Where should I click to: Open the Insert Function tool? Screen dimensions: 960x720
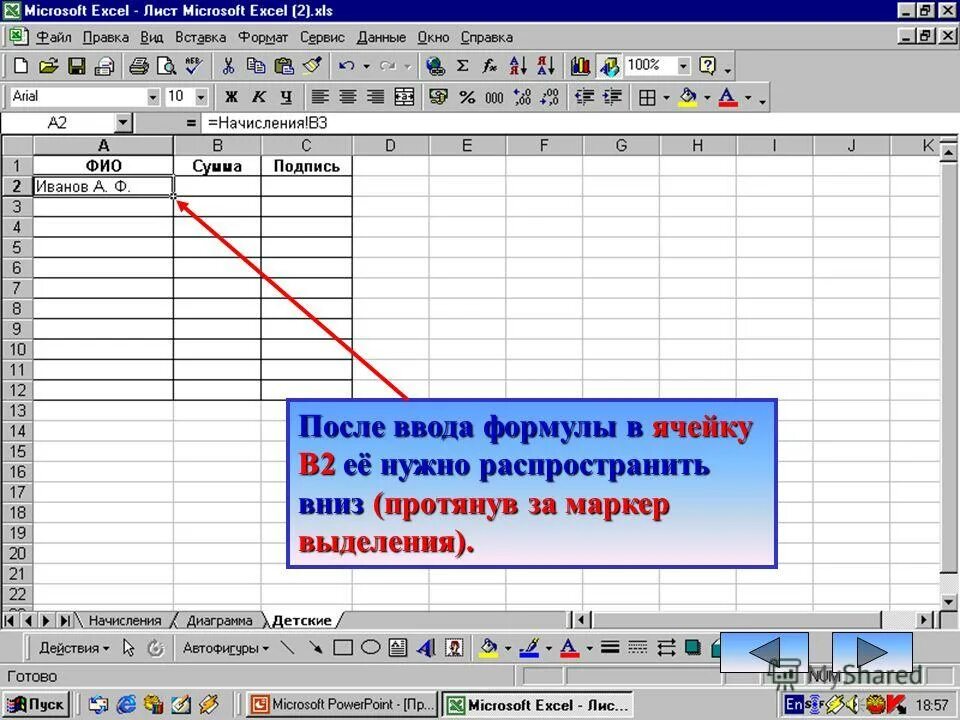pos(488,65)
